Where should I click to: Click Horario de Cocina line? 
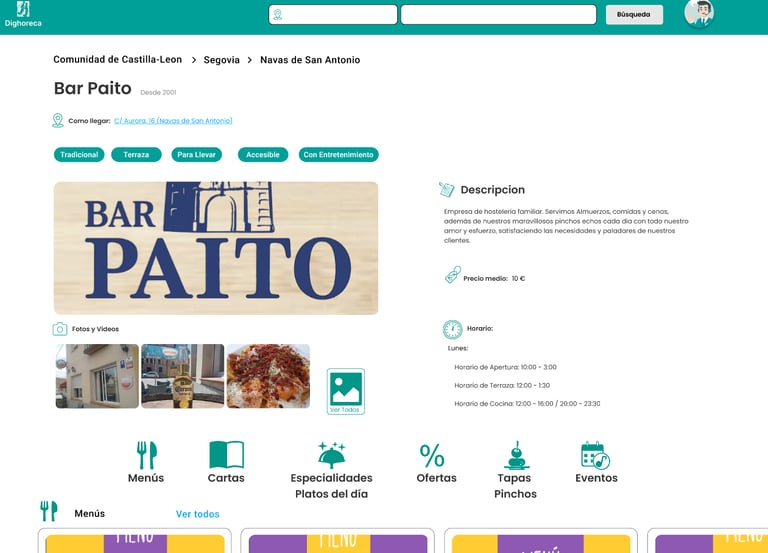coord(527,404)
